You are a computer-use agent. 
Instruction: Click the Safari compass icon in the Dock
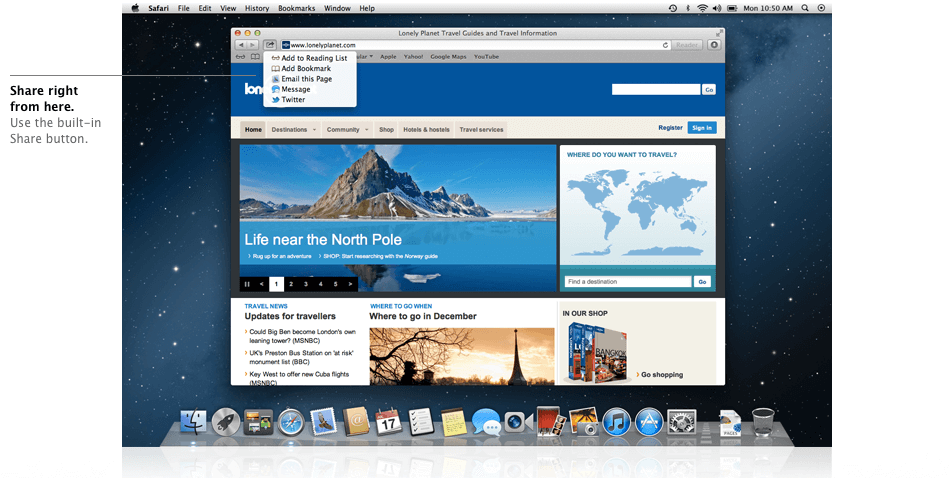(291, 422)
